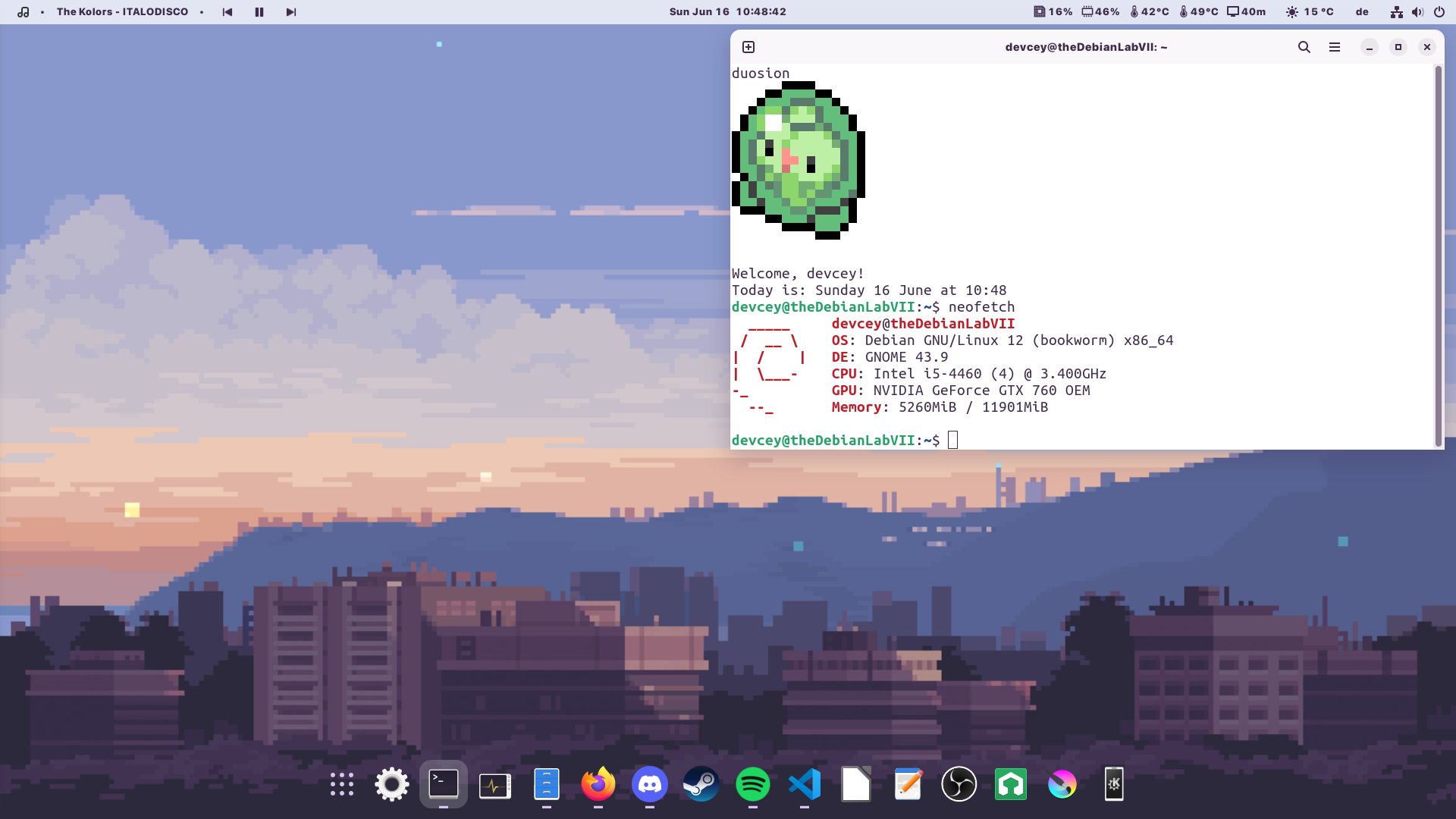Launch OBS Studio from the dock
Image resolution: width=1456 pixels, height=819 pixels.
(959, 784)
